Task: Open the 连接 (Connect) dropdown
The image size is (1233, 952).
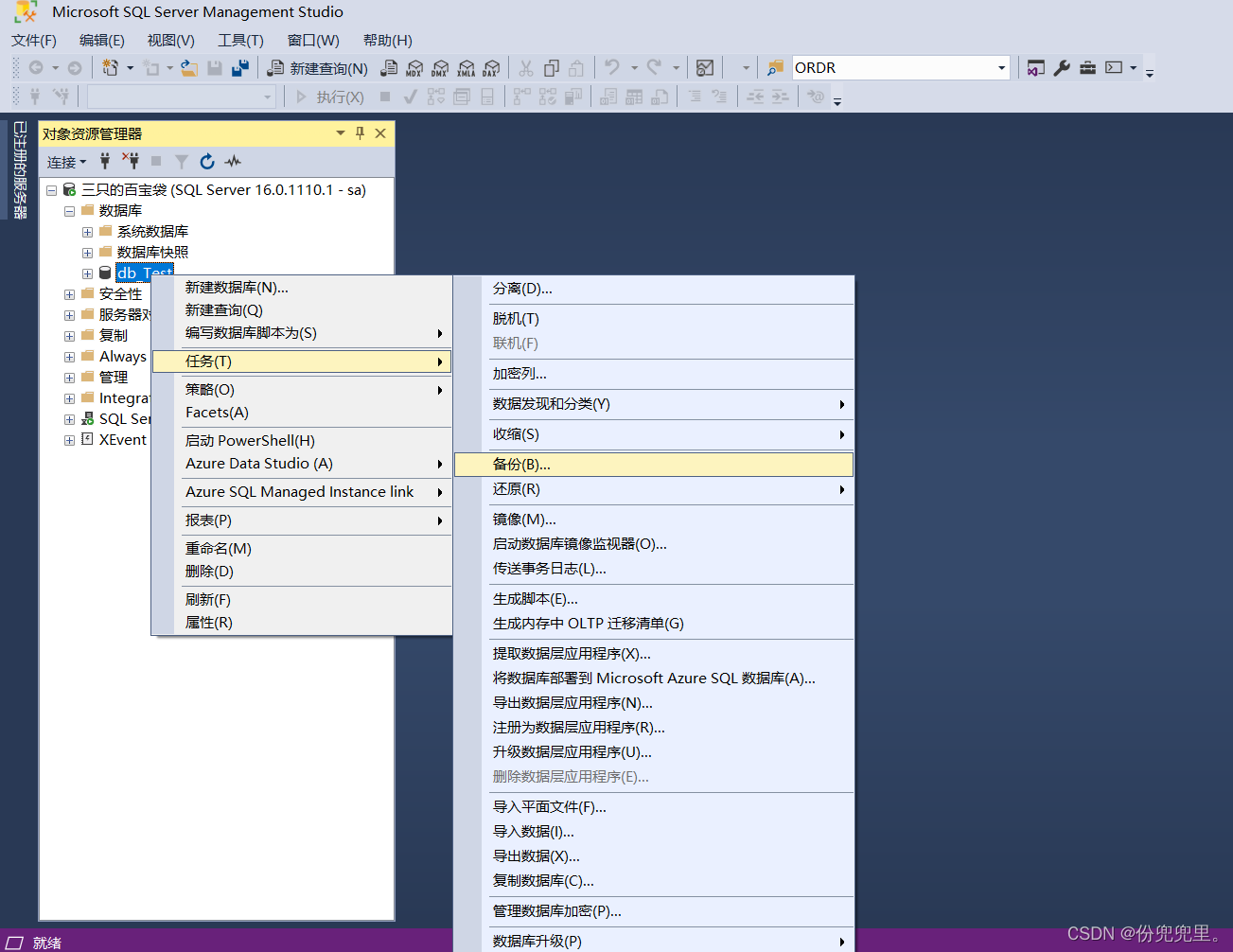Action: tap(66, 162)
